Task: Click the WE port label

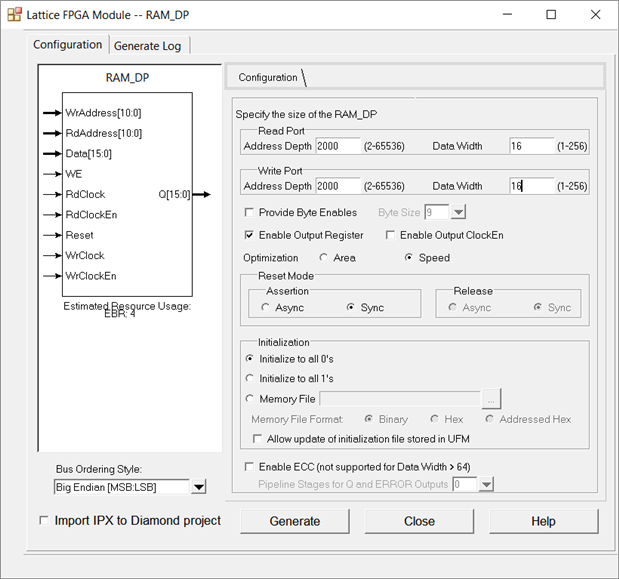Action: click(74, 174)
